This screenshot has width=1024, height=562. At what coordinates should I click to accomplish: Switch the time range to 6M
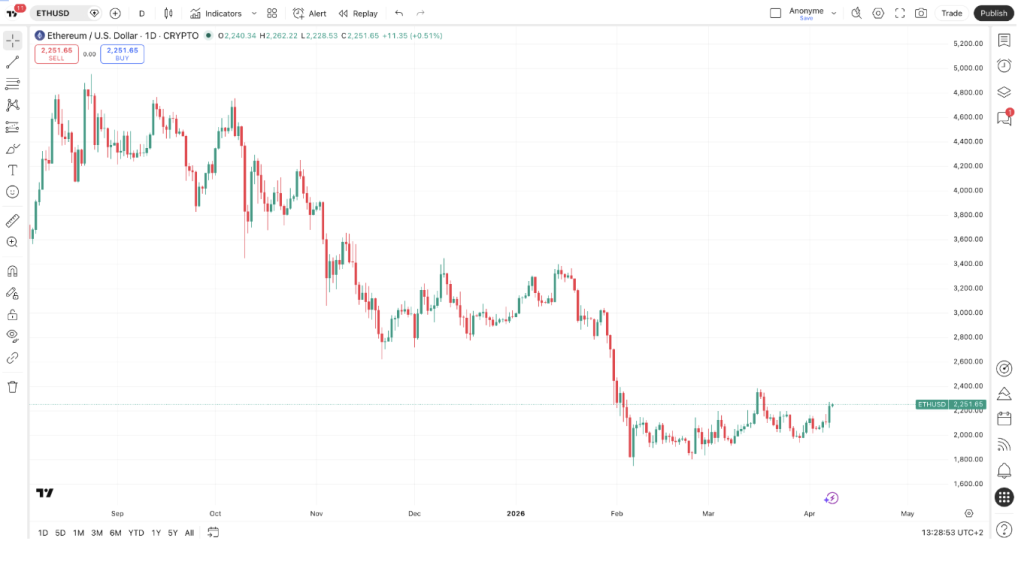click(116, 533)
